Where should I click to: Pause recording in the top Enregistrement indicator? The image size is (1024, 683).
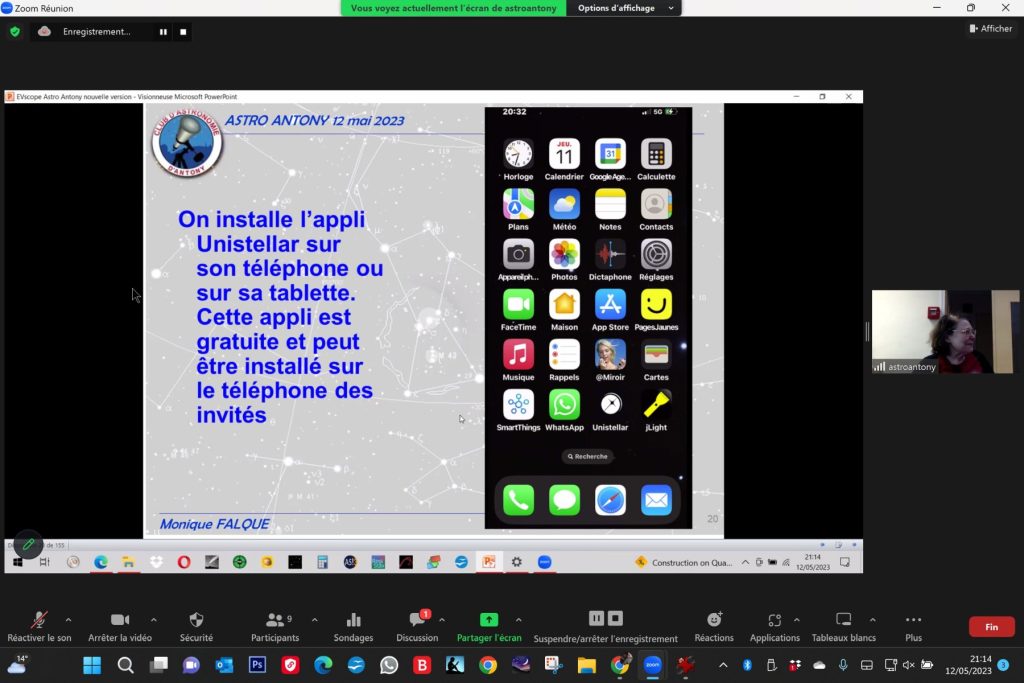click(x=163, y=31)
